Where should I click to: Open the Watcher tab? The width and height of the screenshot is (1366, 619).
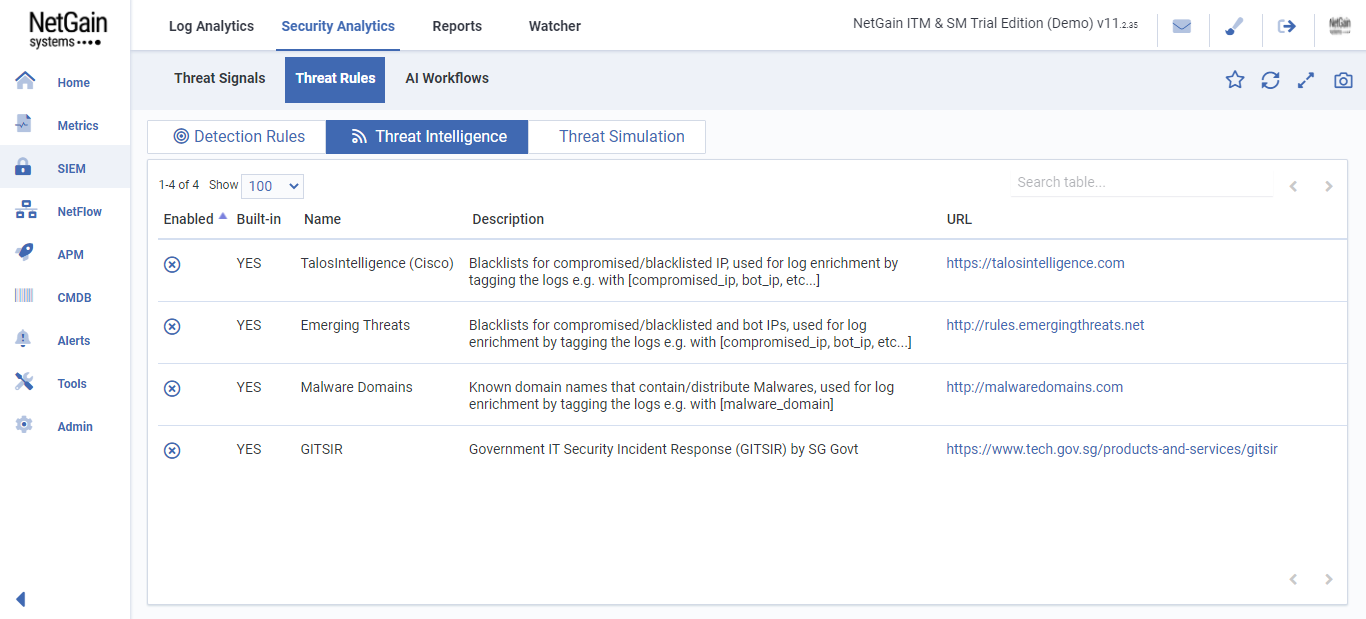click(555, 26)
